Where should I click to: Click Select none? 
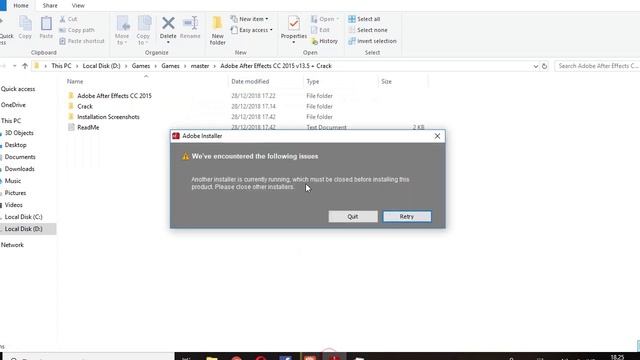coord(368,30)
